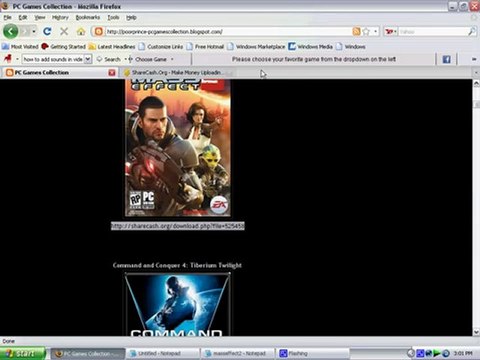
Task: Open the Windows Start button
Action: click(23, 353)
